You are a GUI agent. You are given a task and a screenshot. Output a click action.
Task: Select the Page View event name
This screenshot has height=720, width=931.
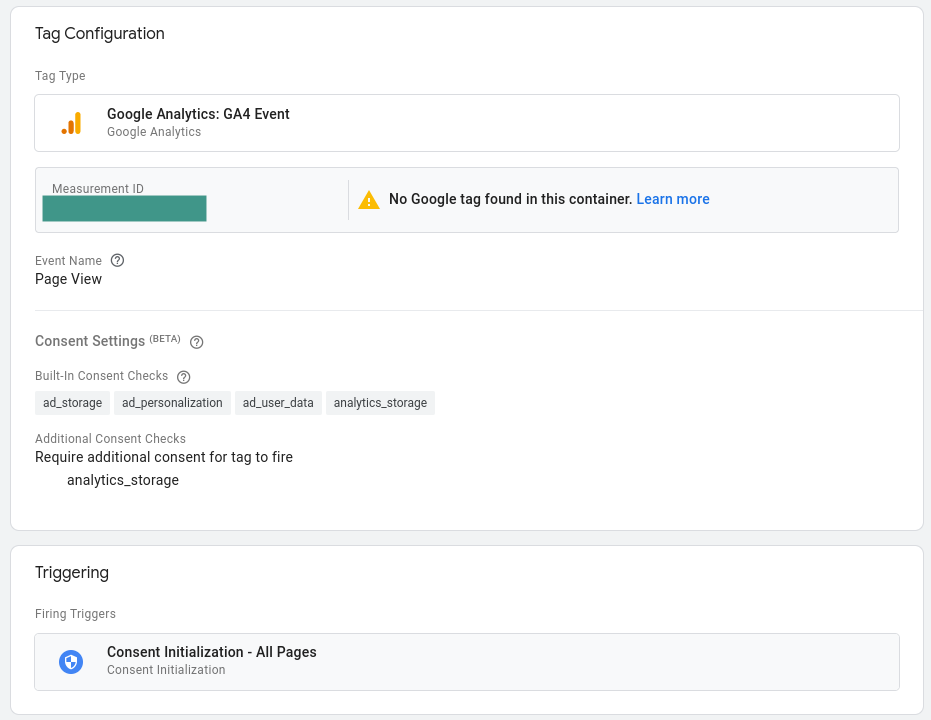tap(68, 279)
